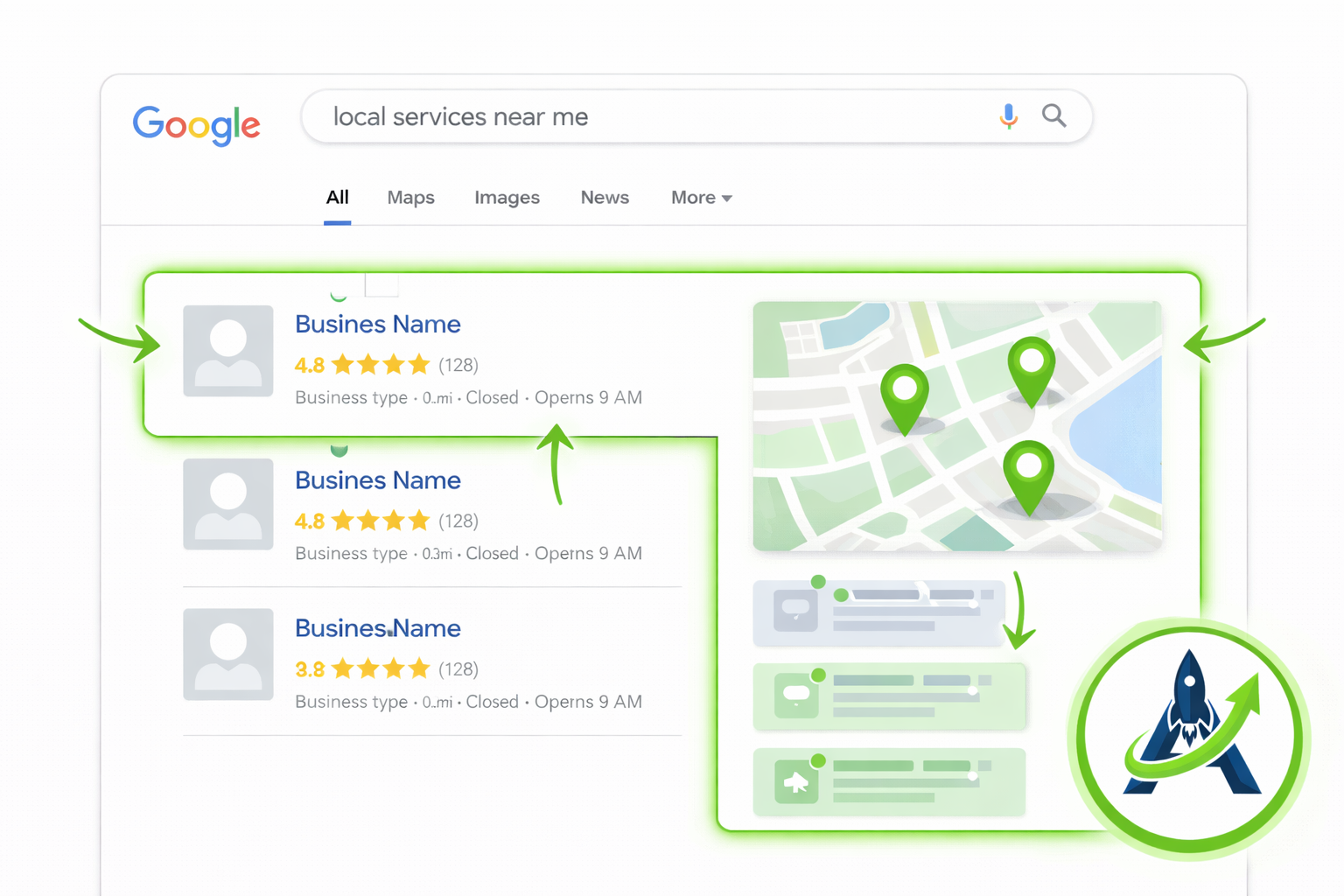
Task: Click the magnifying glass search icon
Action: 1053,115
